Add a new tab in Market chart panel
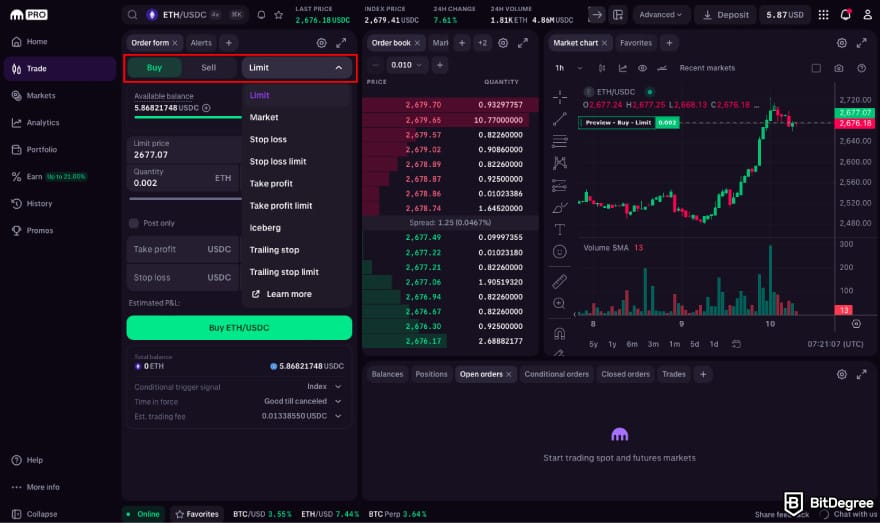The height and width of the screenshot is (523, 880). point(669,43)
